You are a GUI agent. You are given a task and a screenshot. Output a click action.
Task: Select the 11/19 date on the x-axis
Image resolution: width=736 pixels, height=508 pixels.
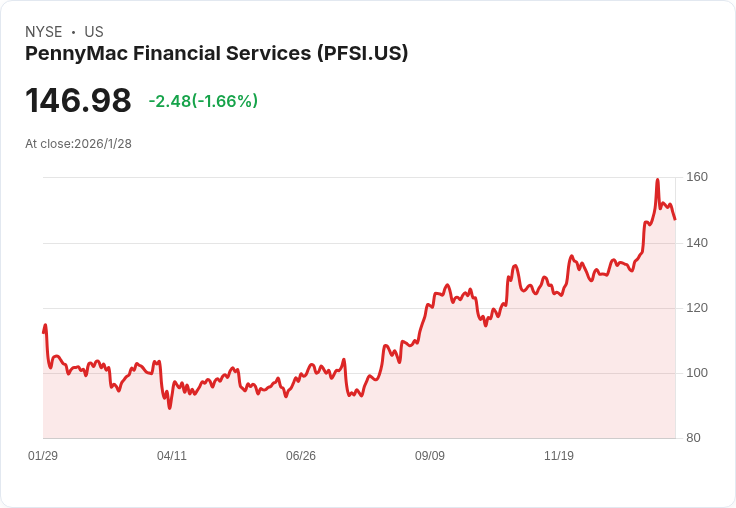(559, 456)
